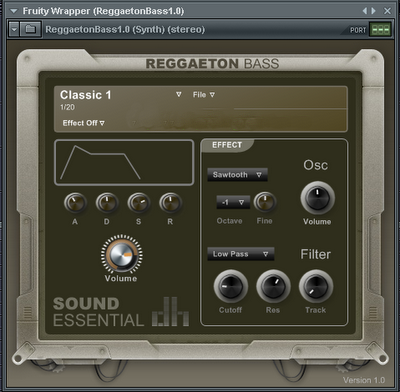400x392 pixels.
Task: Select the EFFECT tab
Action: pyautogui.click(x=227, y=145)
